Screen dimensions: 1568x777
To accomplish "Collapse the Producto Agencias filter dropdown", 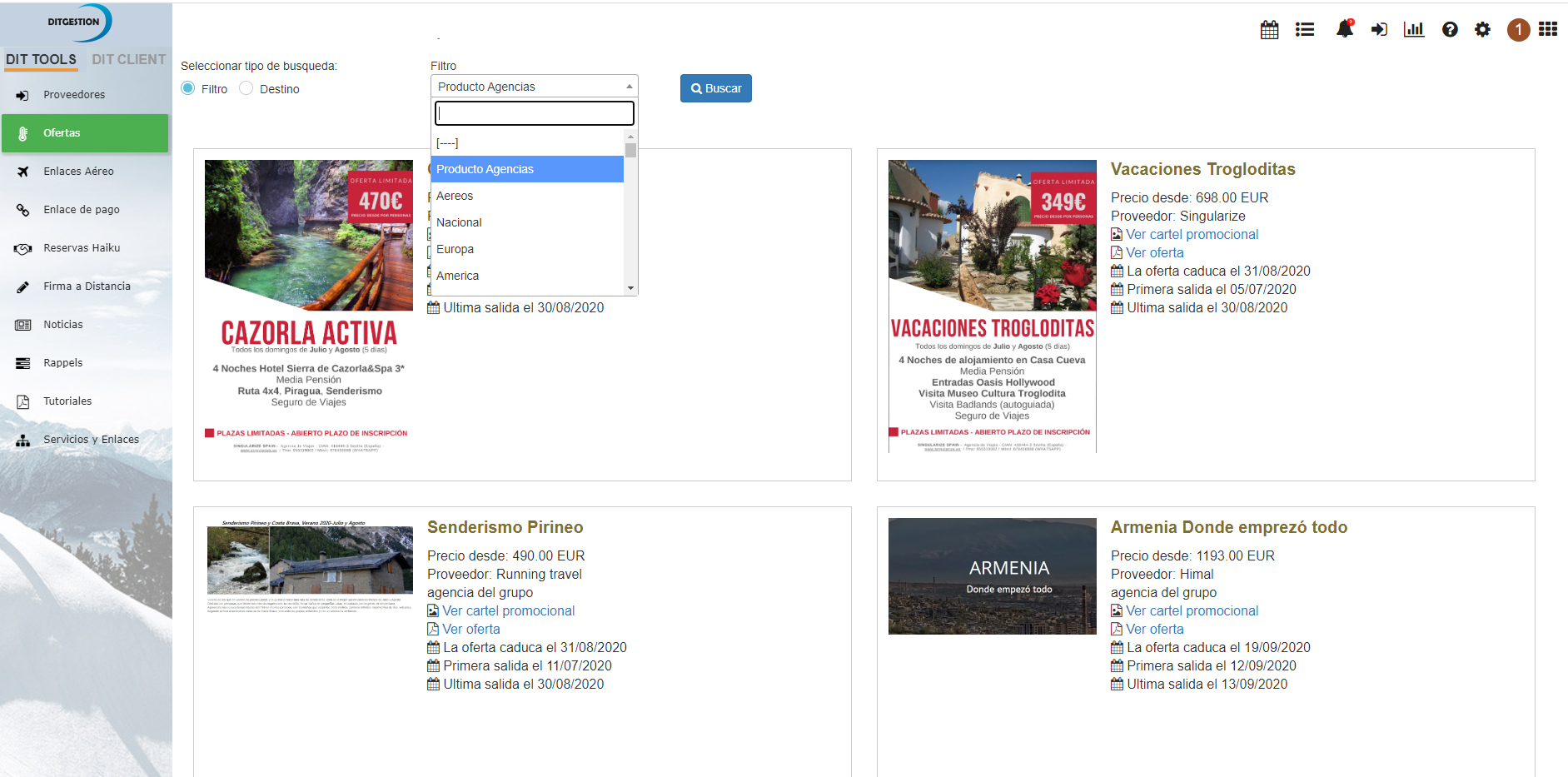I will click(x=534, y=87).
